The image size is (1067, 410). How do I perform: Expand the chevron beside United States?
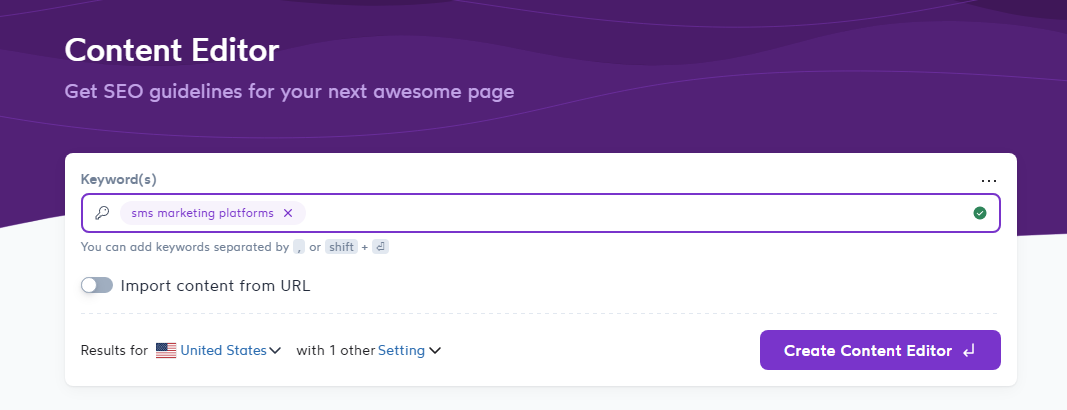pos(275,351)
